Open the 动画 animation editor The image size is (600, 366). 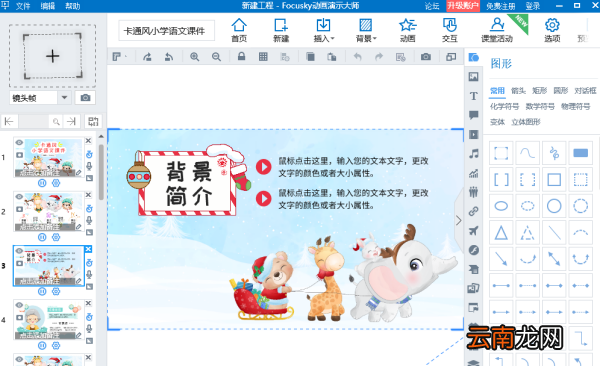408,30
